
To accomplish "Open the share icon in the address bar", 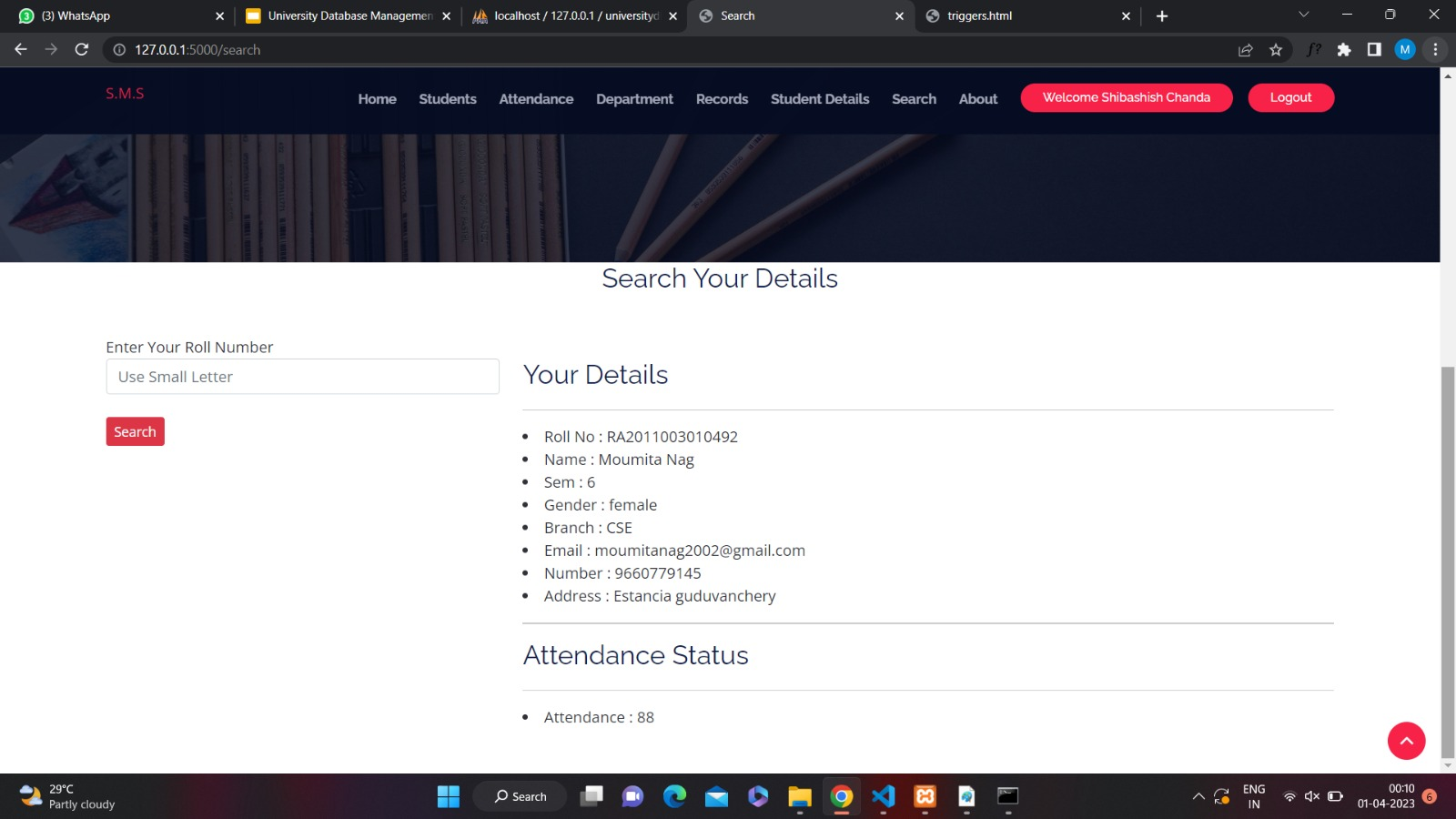I will (x=1246, y=49).
